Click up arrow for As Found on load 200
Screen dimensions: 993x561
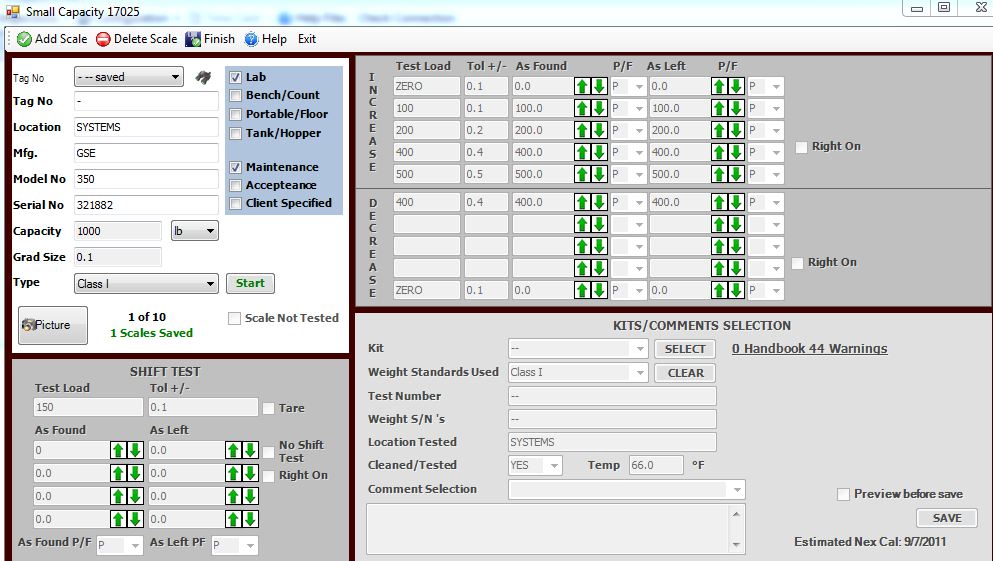(x=582, y=130)
